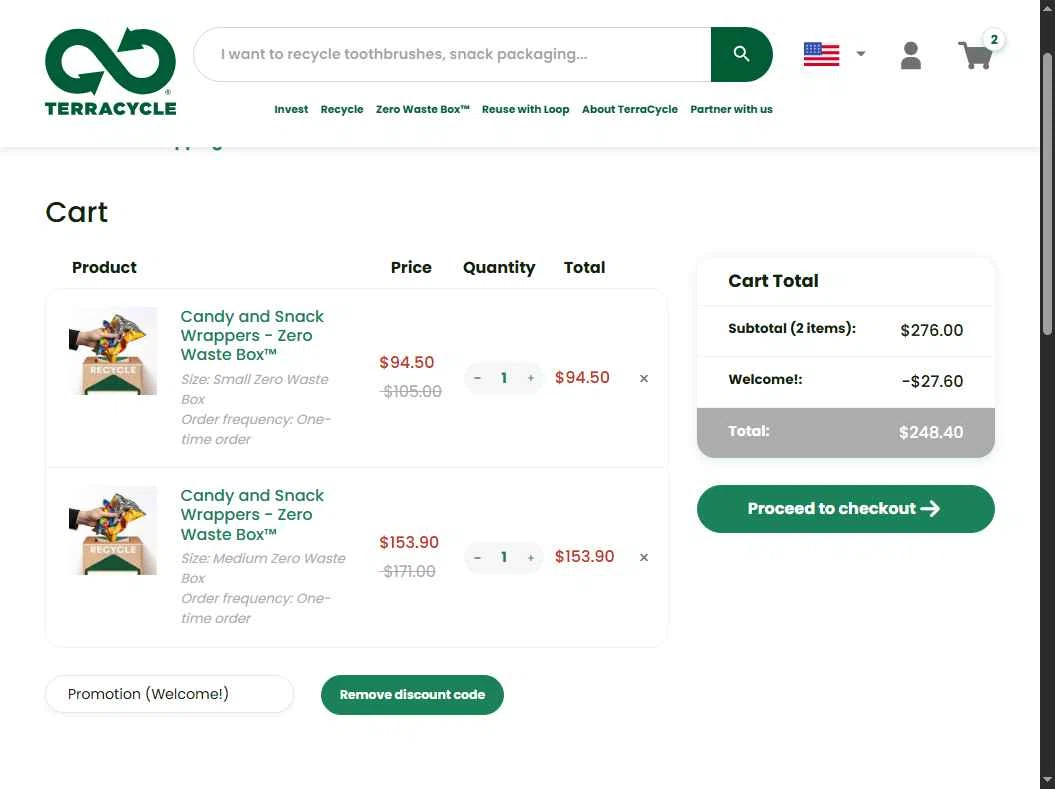Click Proceed to checkout button
Screen dimensions: 1055x789
(845, 509)
